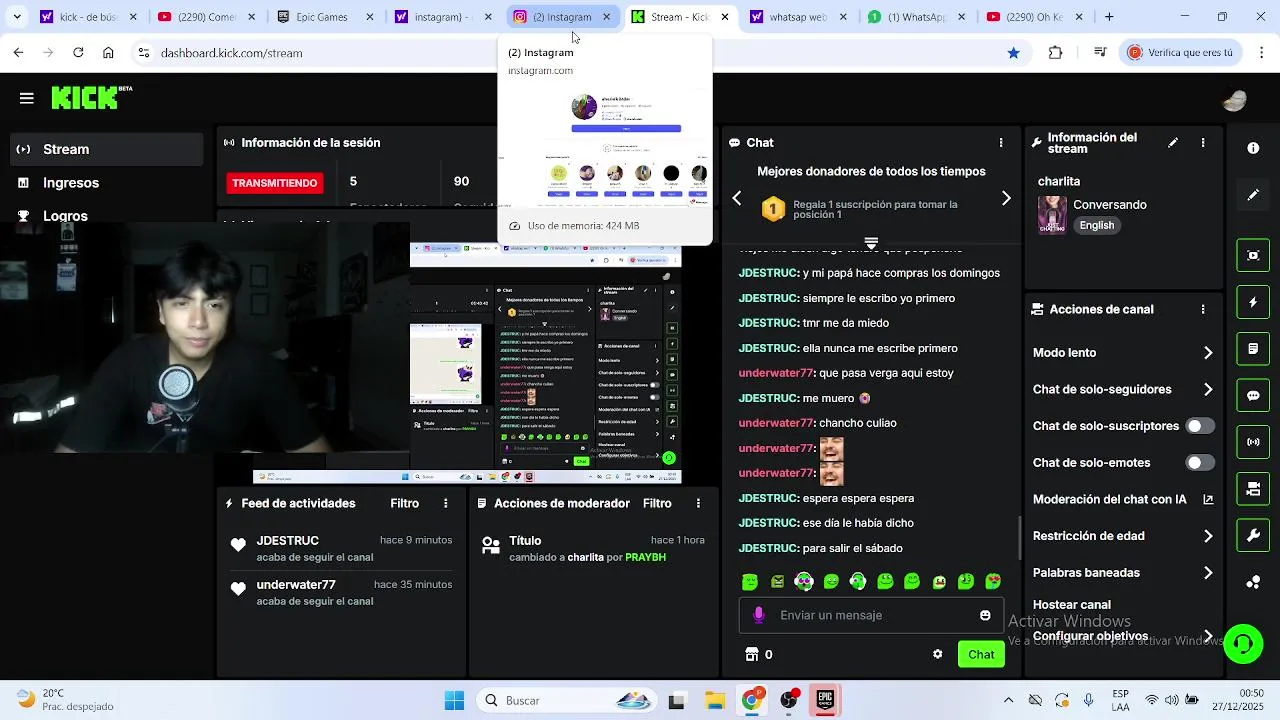
Task: Expand Restricción de edad options
Action: (x=1208, y=536)
